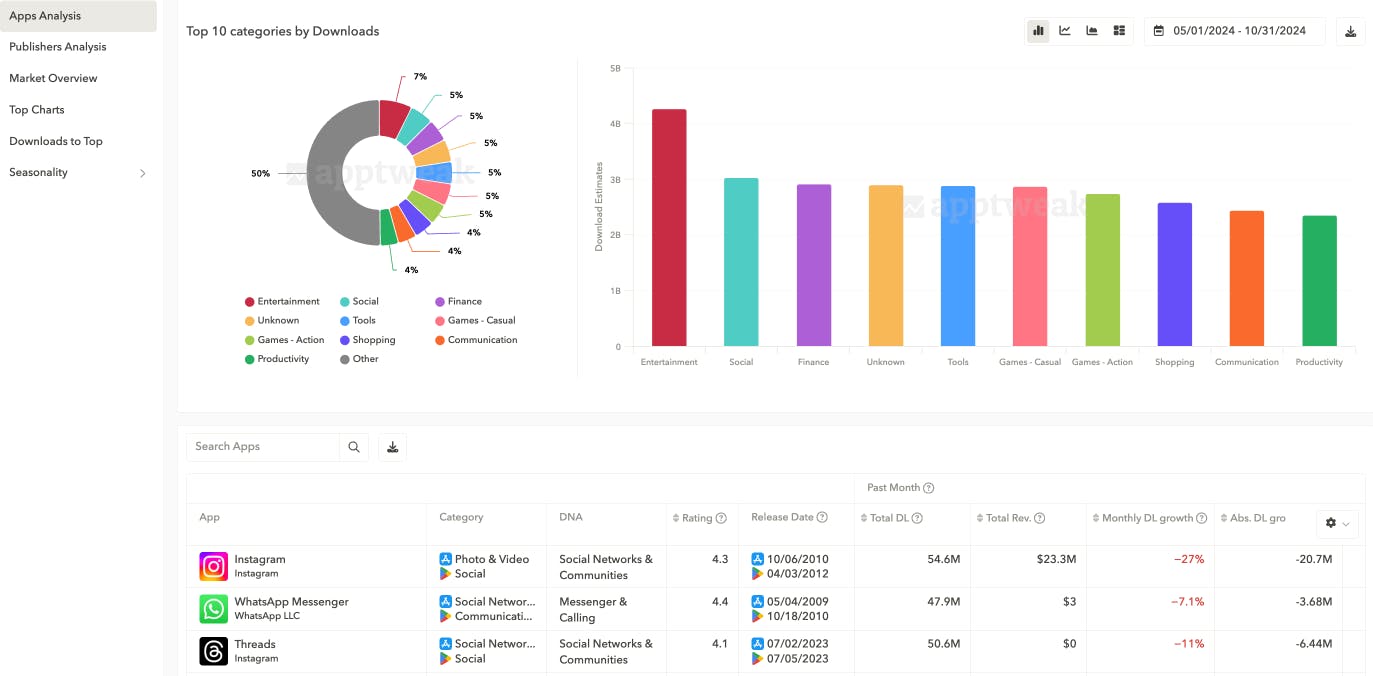1373x676 pixels.
Task: Toggle Games - Casual legend item
Action: coord(475,320)
